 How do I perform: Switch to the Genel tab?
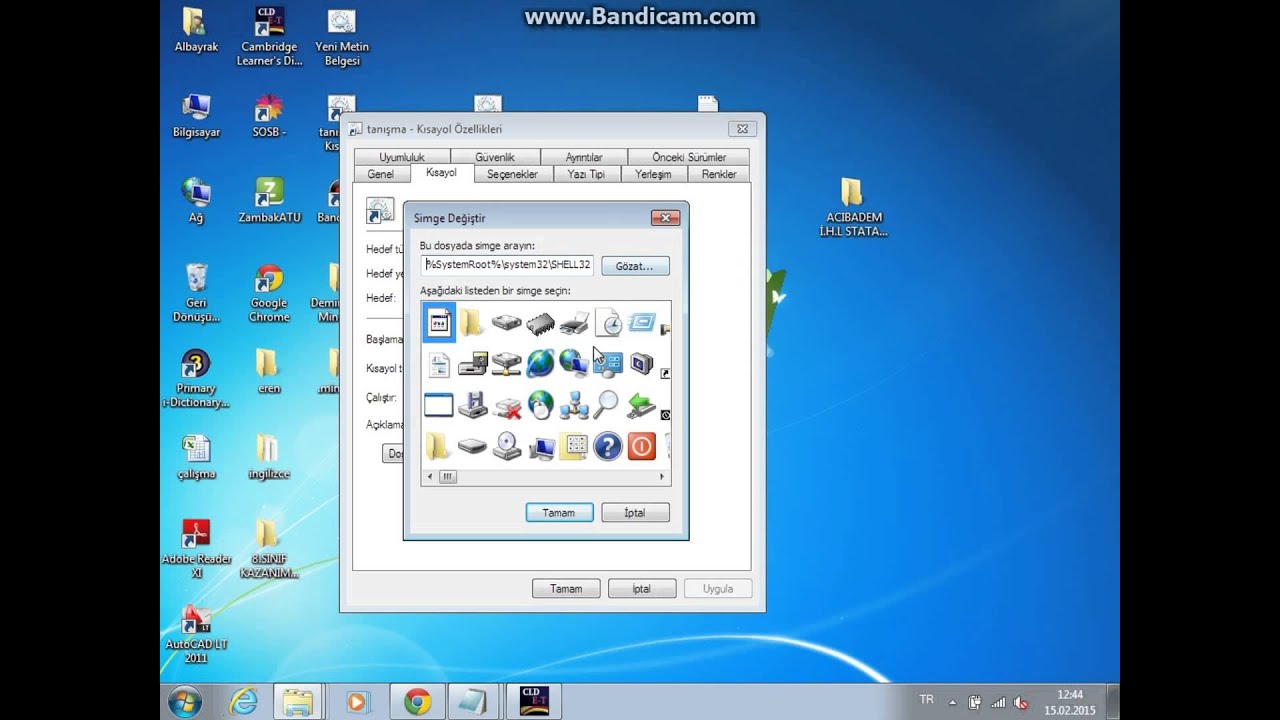[x=381, y=174]
